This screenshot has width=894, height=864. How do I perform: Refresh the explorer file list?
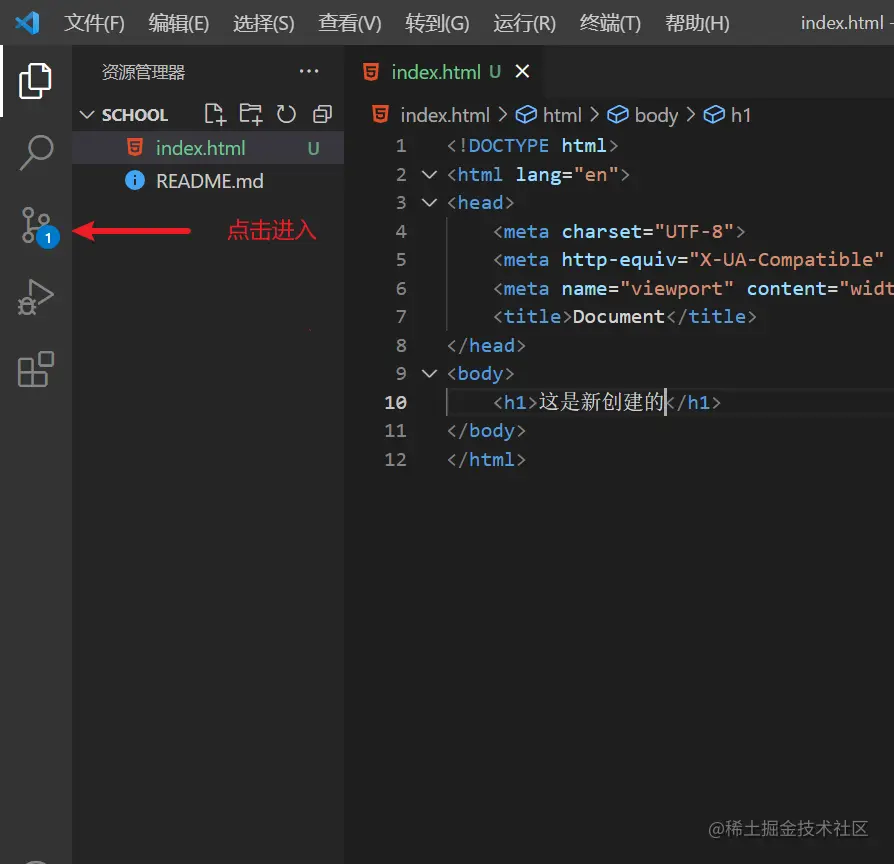[x=287, y=114]
